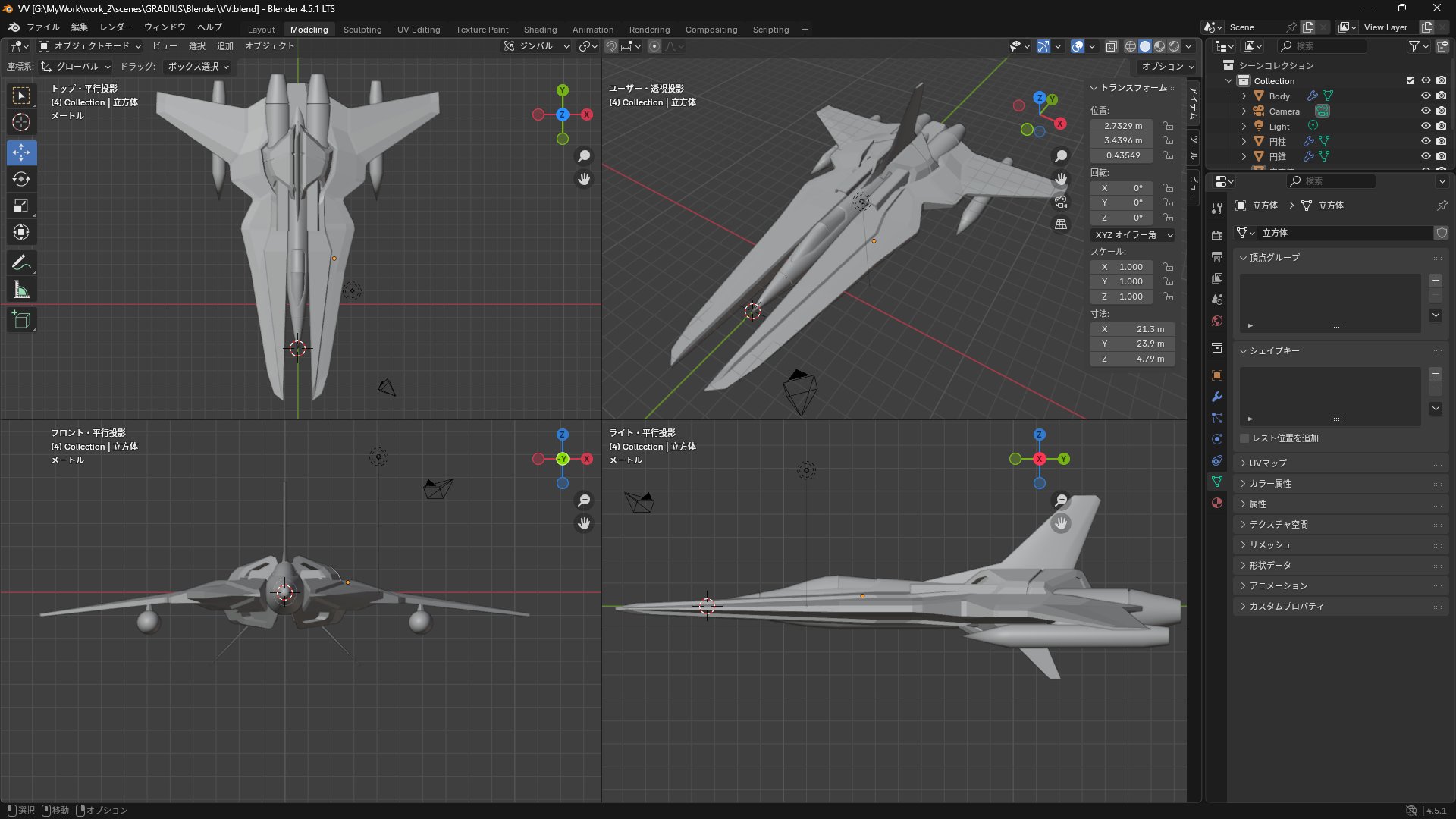1456x819 pixels.
Task: Open the Render menu
Action: tap(116, 27)
